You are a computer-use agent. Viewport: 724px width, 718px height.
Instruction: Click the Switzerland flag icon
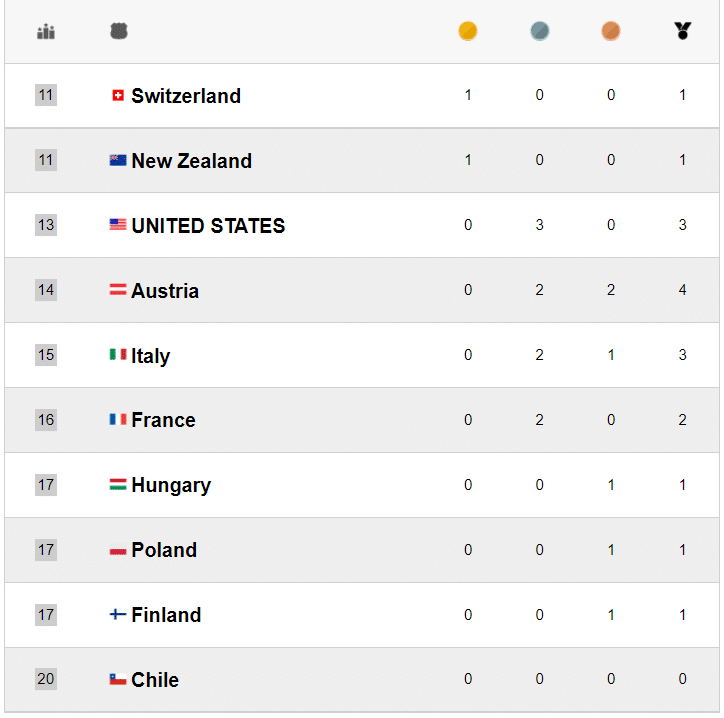pos(118,96)
